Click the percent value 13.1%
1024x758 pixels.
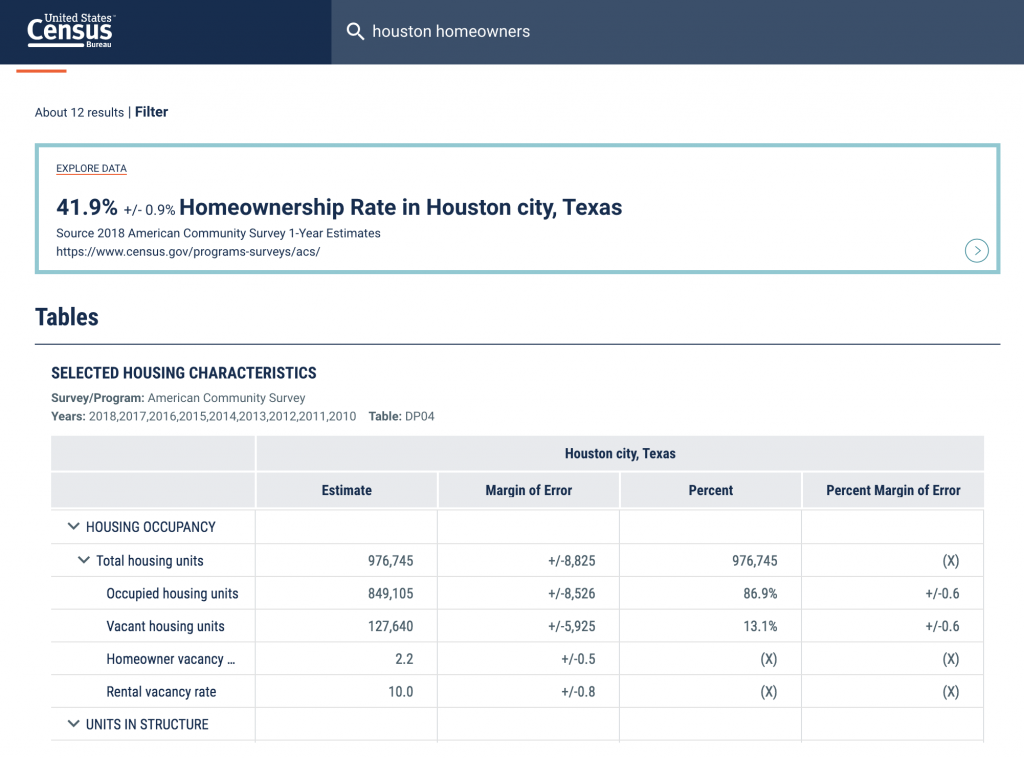coord(760,626)
